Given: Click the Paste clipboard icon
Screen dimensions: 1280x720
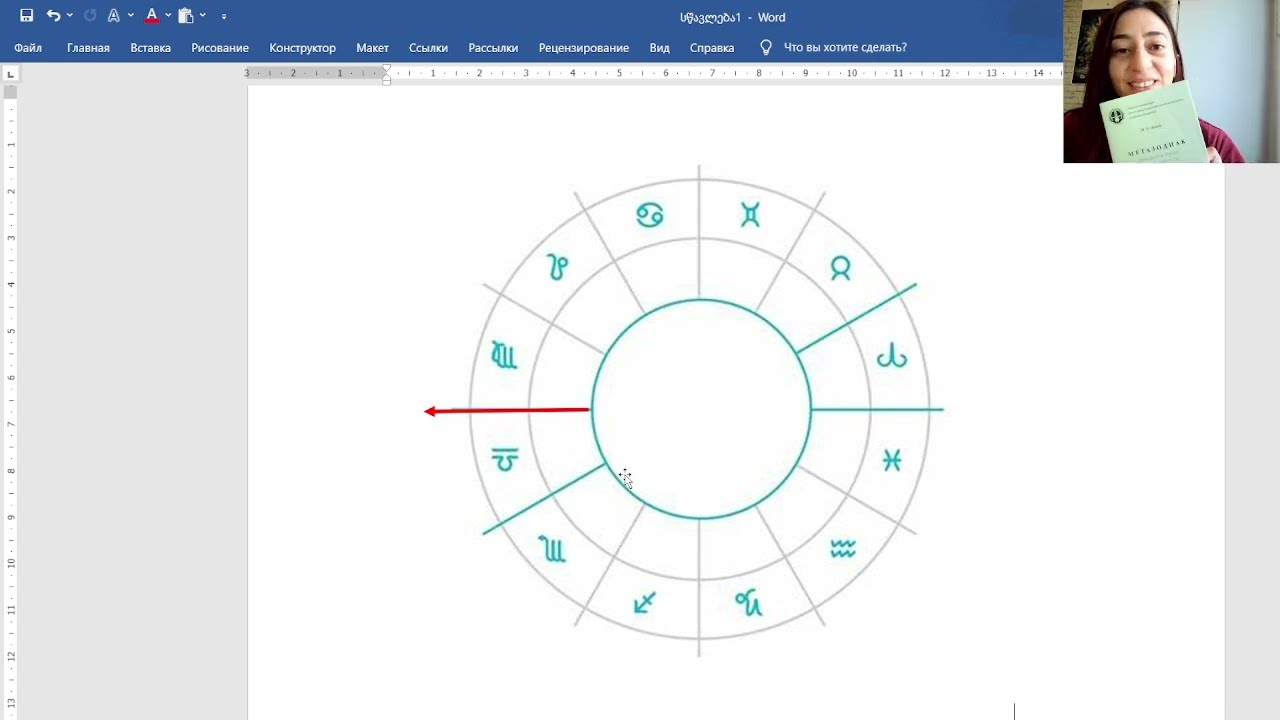Looking at the screenshot, I should pos(186,16).
